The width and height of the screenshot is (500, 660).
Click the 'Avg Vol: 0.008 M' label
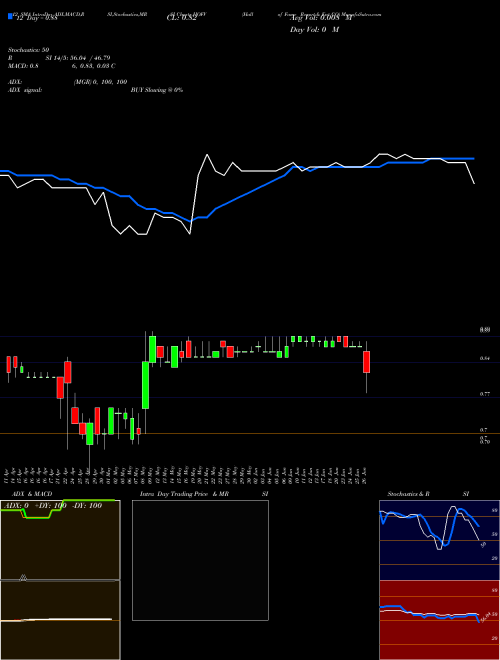click(322, 18)
